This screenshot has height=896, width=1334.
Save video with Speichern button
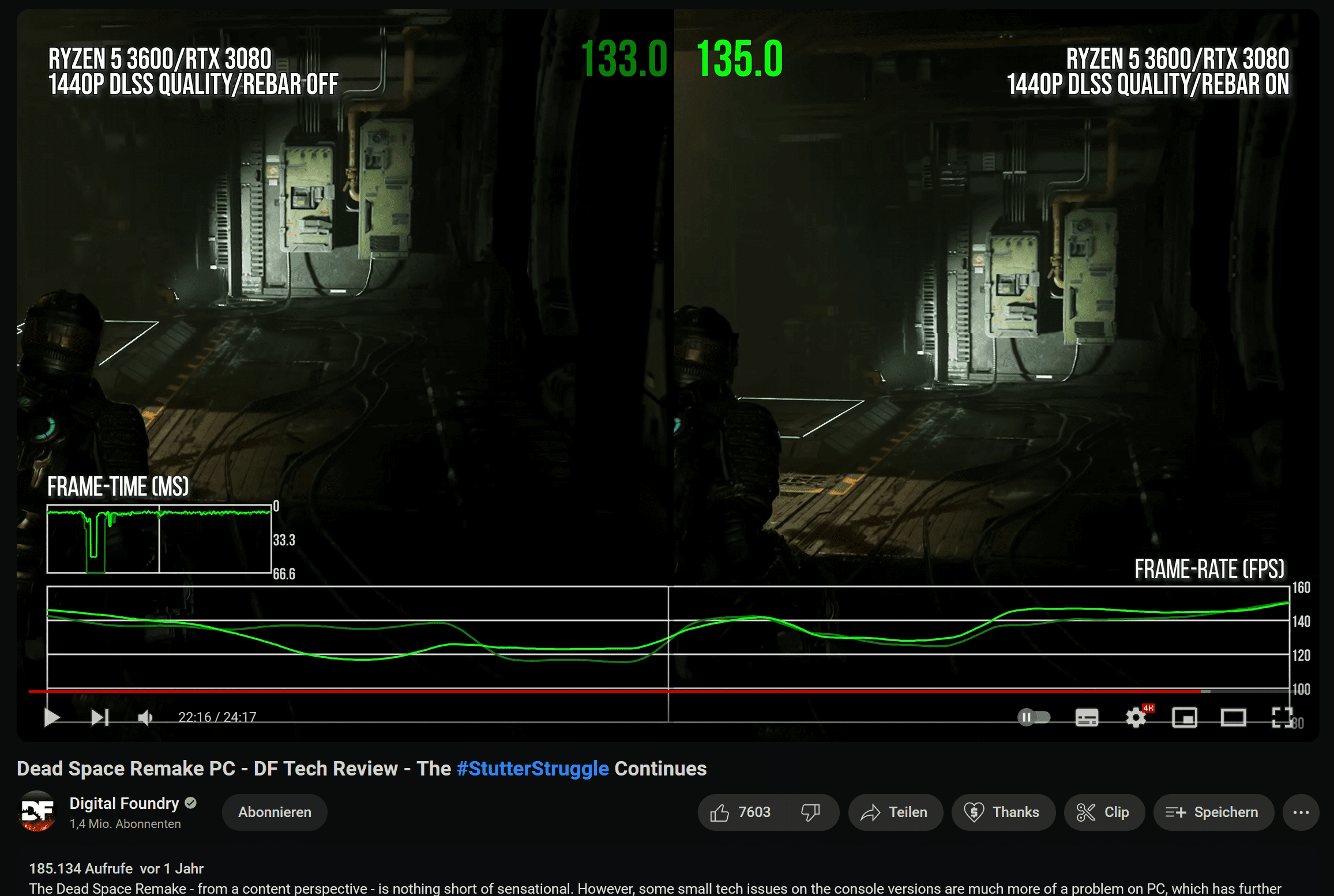coord(1213,812)
